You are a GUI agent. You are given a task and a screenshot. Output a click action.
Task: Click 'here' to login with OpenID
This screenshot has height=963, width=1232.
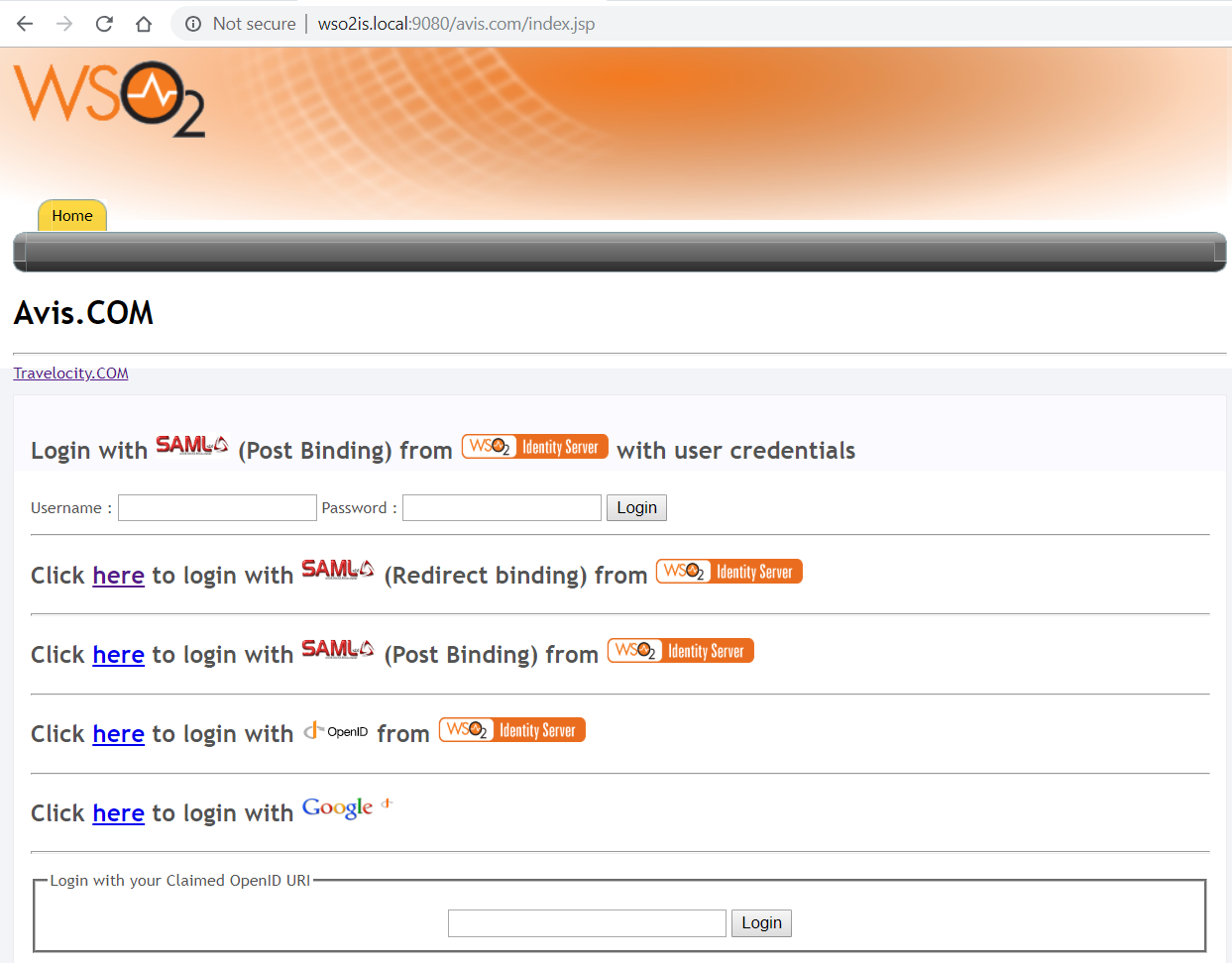pyautogui.click(x=119, y=734)
